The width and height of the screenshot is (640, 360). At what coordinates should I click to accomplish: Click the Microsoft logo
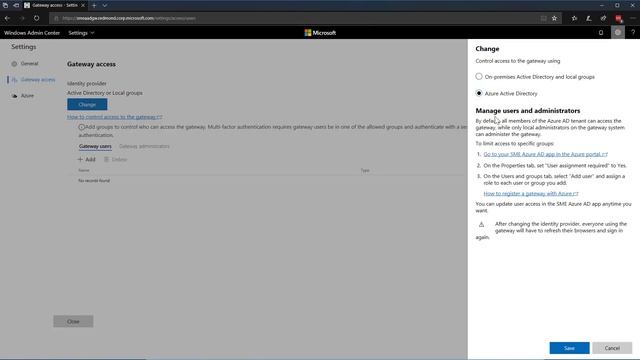pos(320,33)
